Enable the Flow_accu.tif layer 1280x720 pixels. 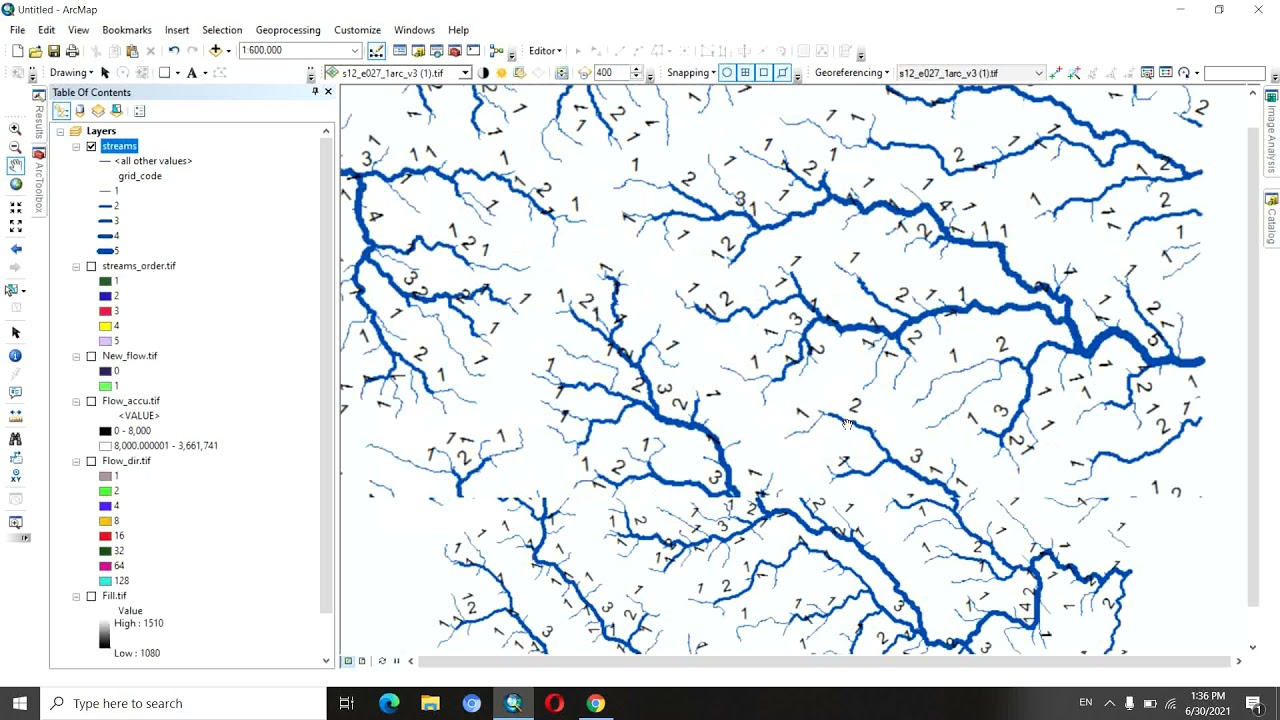click(91, 401)
